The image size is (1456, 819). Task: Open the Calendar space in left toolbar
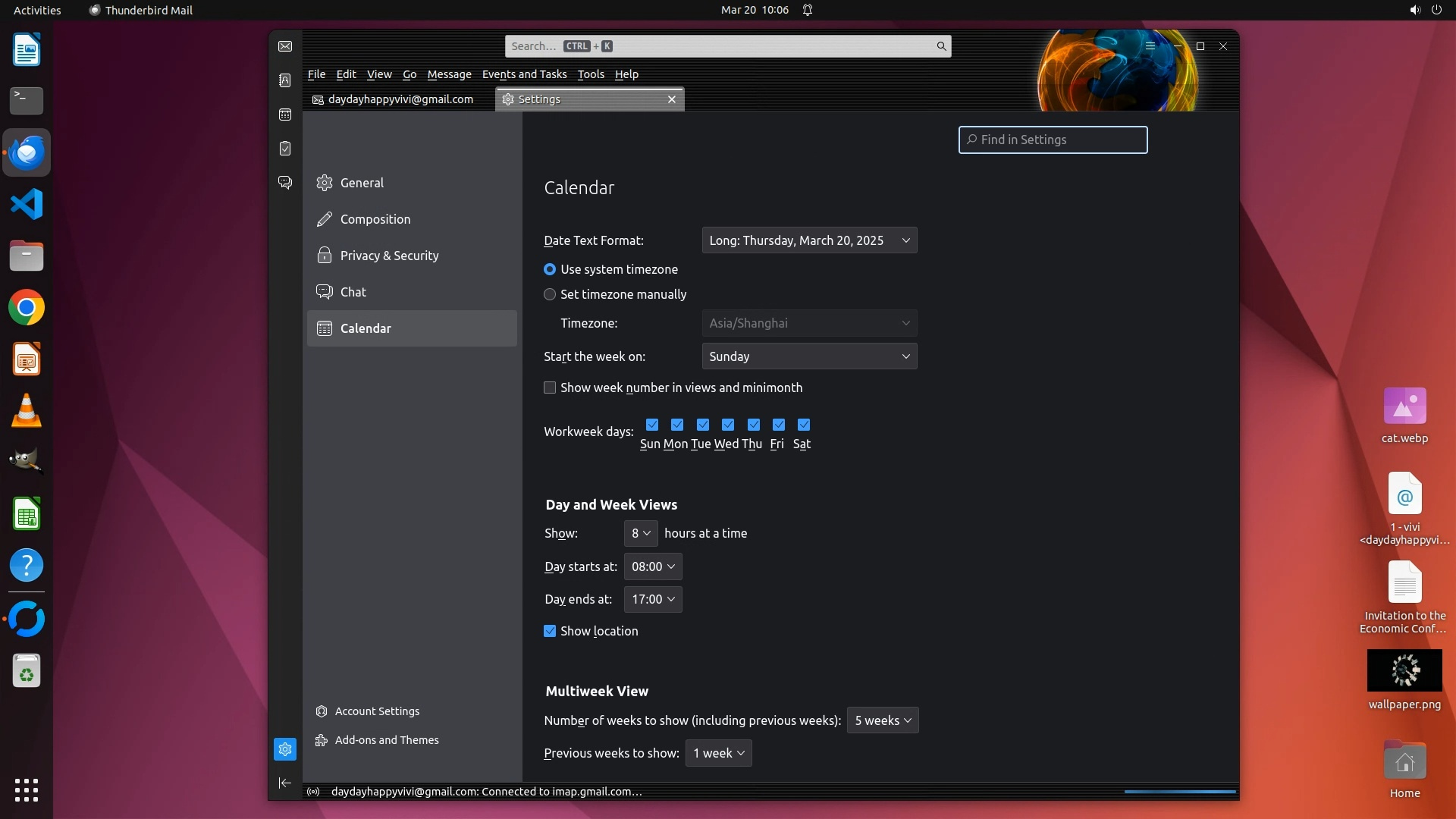pyautogui.click(x=285, y=115)
